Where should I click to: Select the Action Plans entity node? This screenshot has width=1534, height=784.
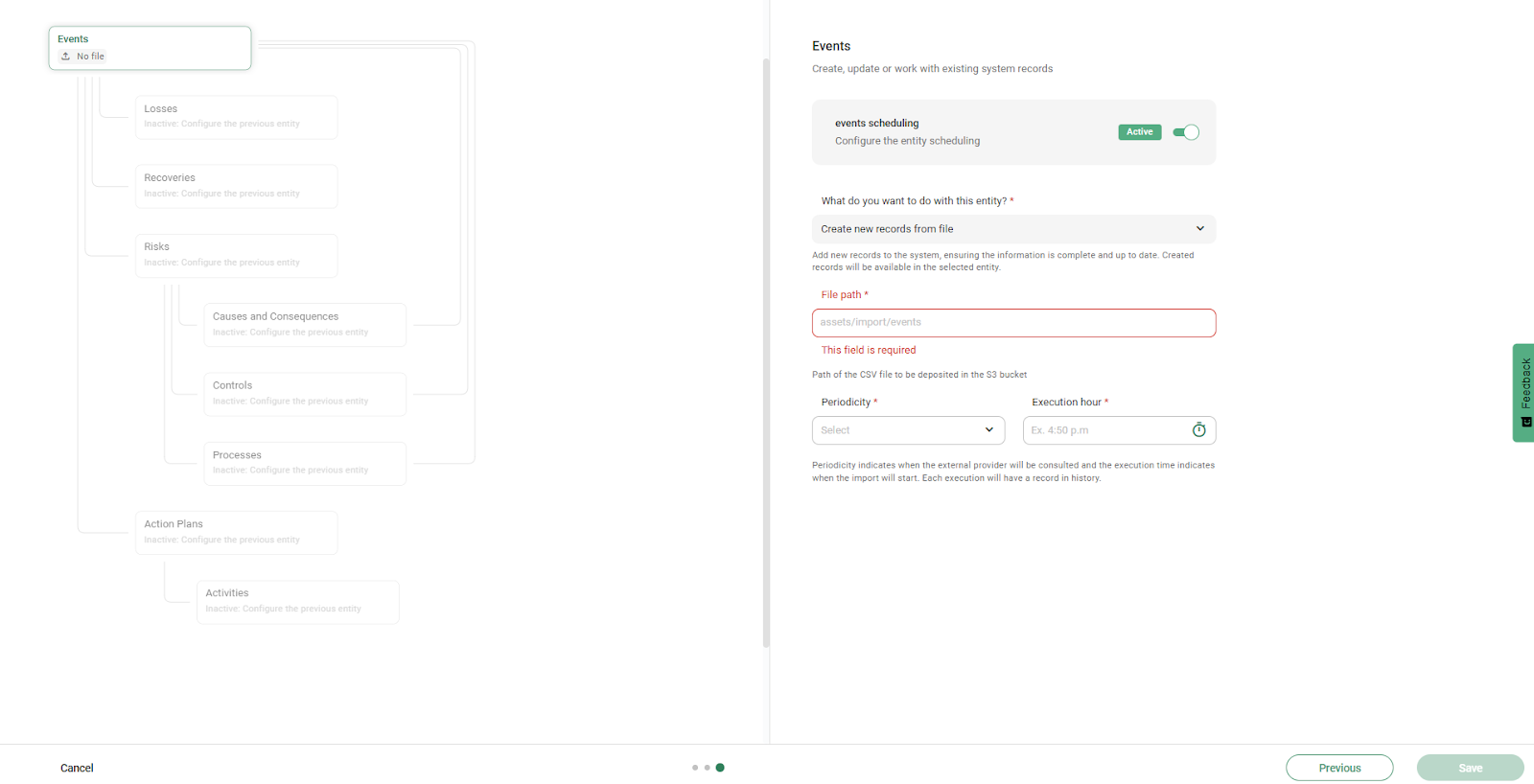236,532
